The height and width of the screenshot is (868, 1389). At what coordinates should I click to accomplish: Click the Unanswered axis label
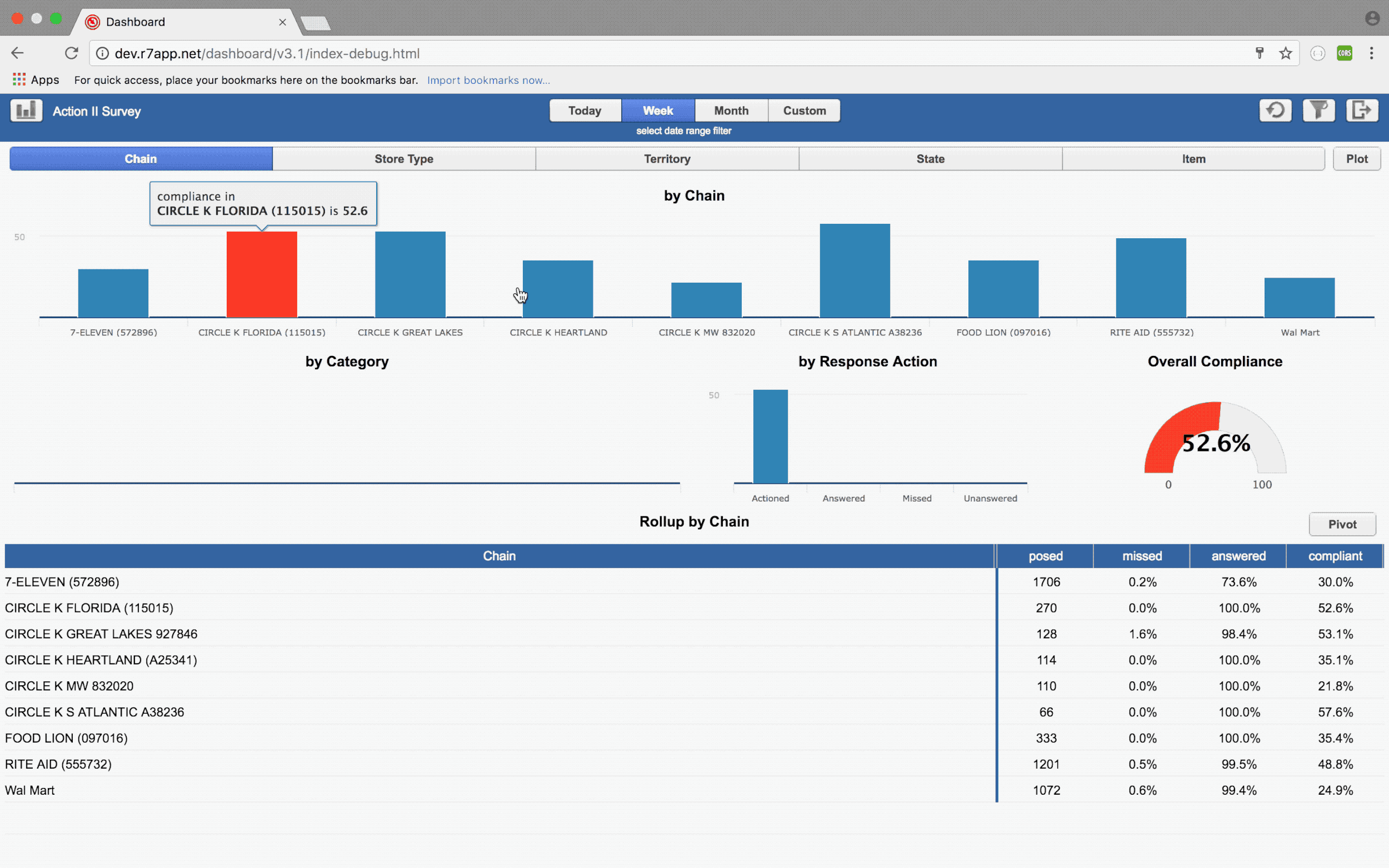click(990, 498)
